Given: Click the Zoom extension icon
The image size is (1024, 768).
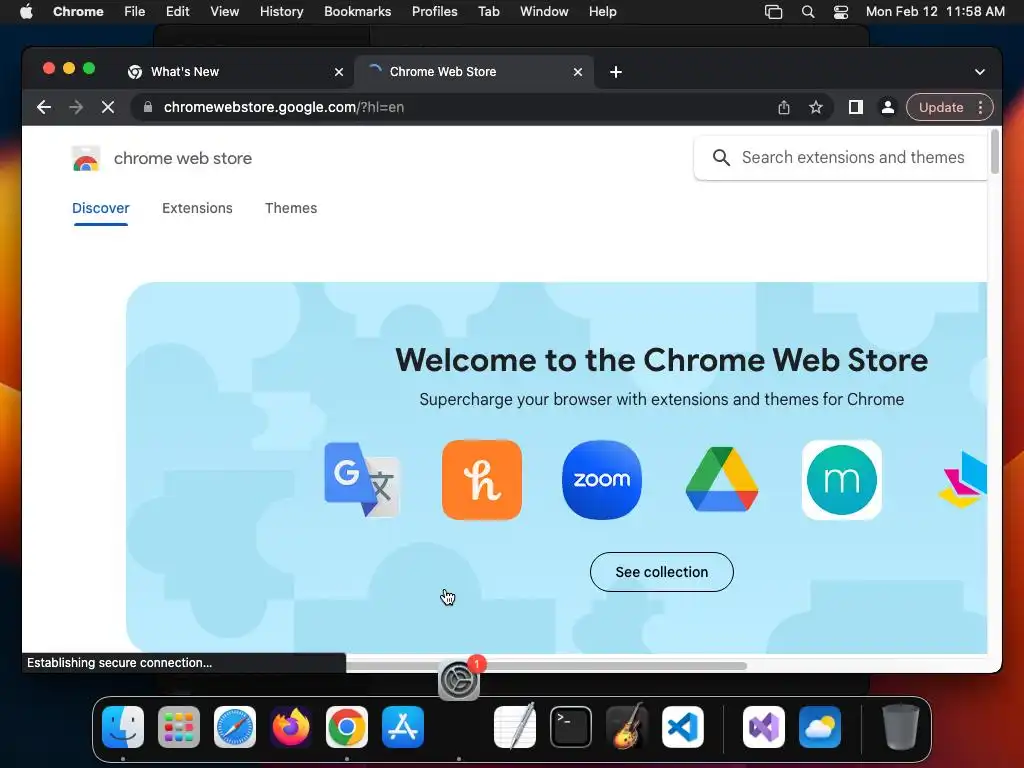Looking at the screenshot, I should pos(601,480).
